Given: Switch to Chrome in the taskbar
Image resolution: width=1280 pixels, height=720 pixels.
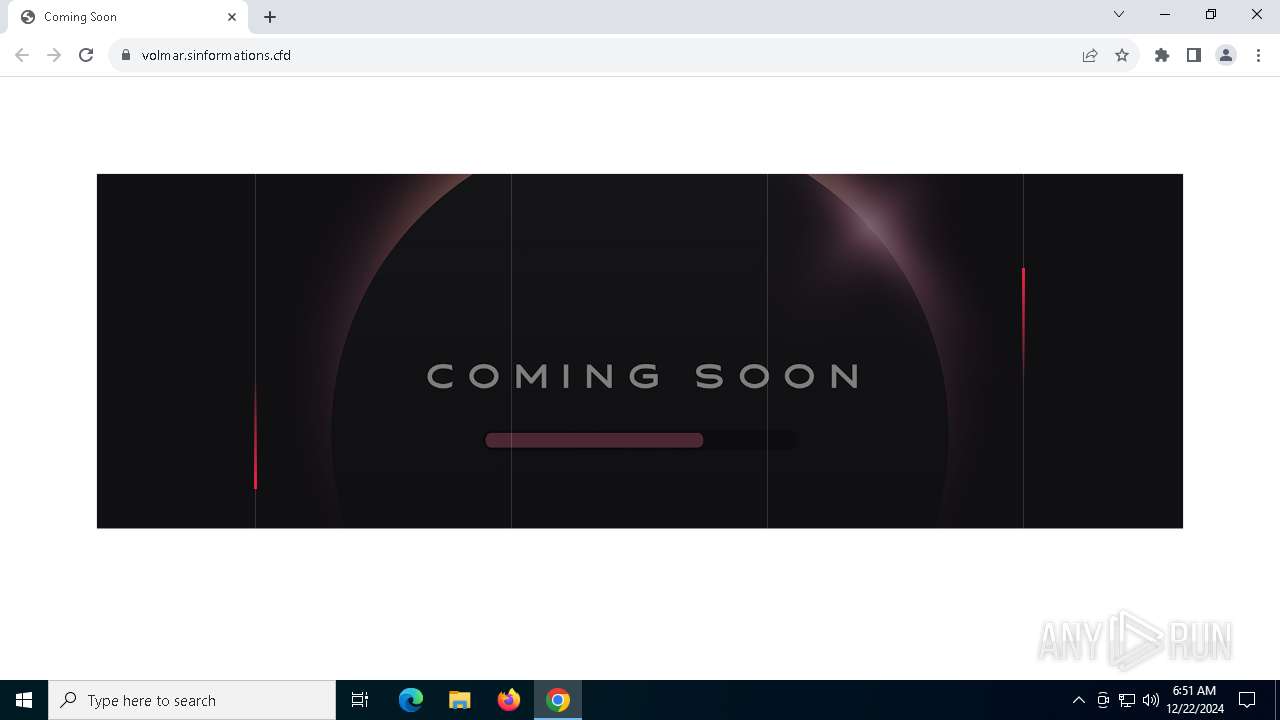Looking at the screenshot, I should point(558,700).
